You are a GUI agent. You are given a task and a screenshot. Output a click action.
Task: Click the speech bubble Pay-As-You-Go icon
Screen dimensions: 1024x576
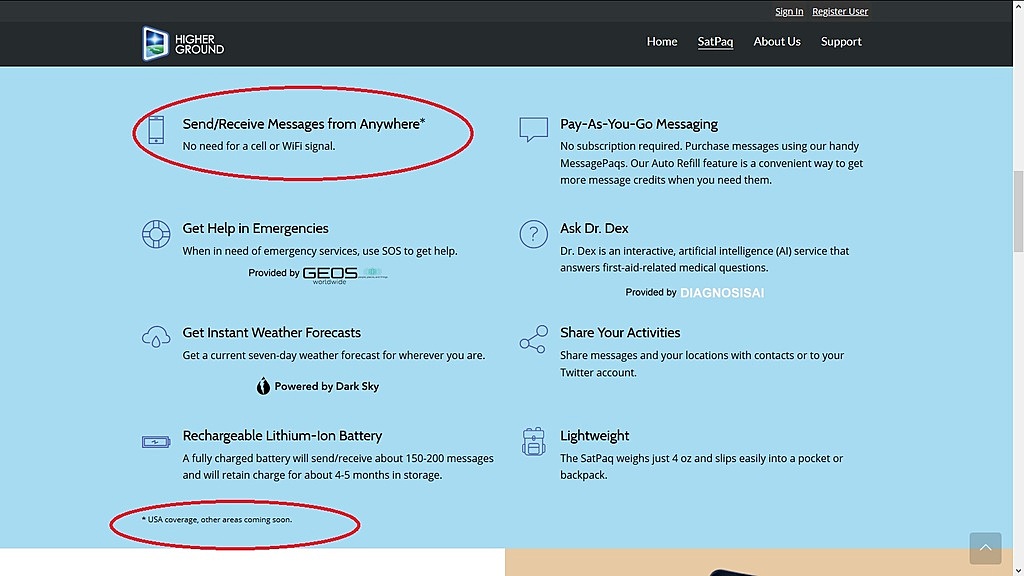point(534,129)
